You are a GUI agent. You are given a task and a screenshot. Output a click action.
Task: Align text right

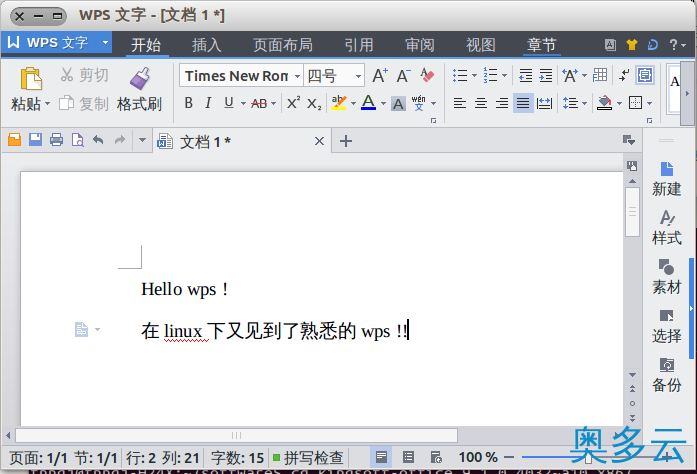click(x=502, y=103)
